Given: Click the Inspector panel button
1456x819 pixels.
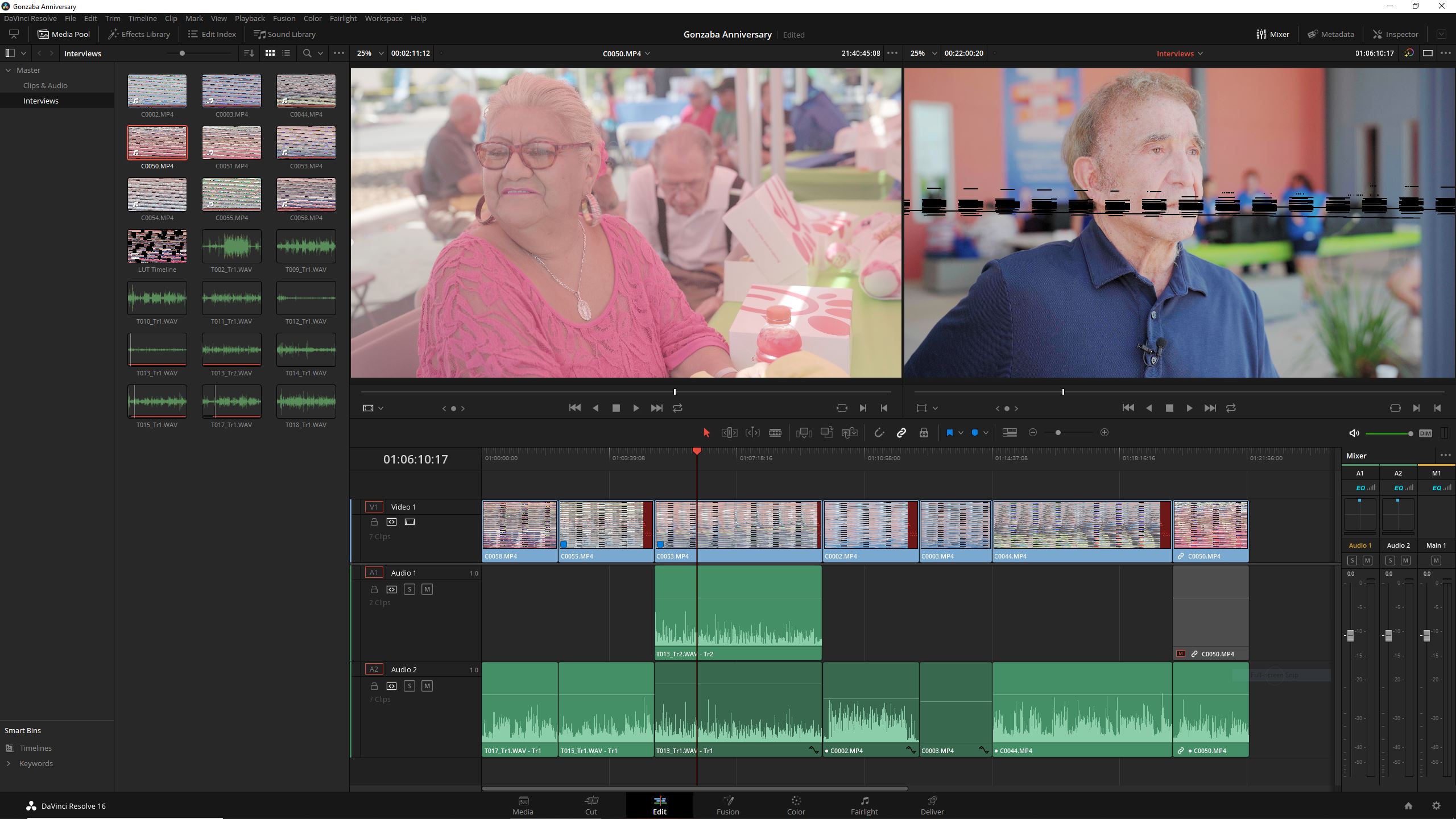Looking at the screenshot, I should tap(1394, 33).
